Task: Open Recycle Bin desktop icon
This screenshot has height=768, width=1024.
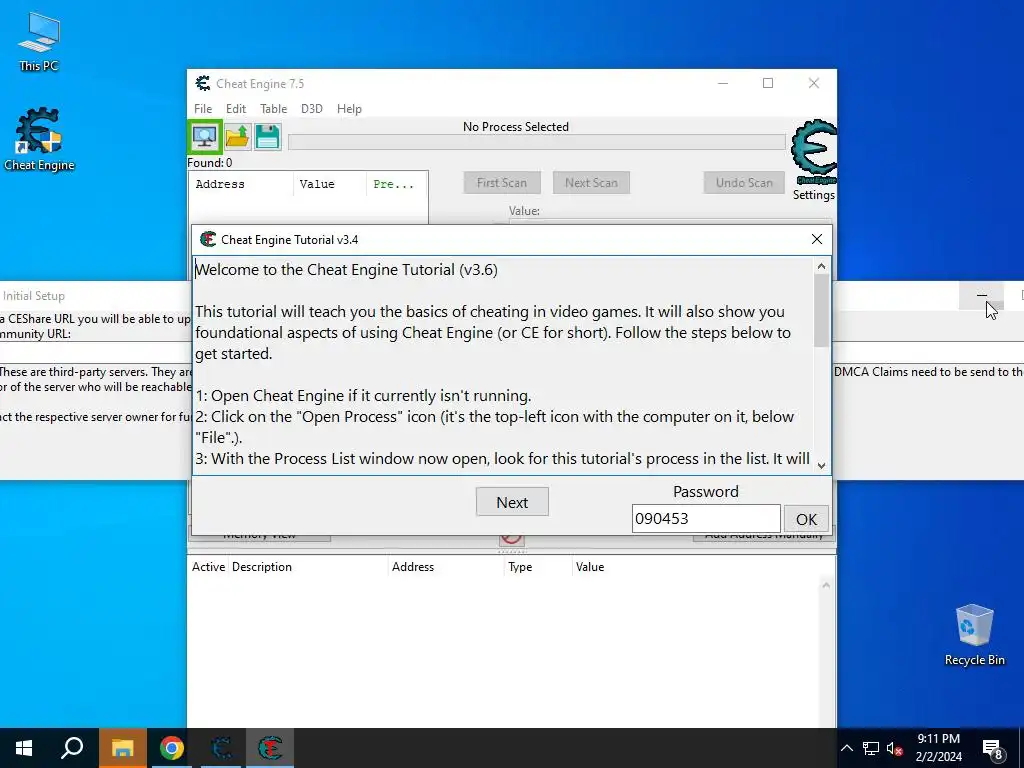Action: coord(974,635)
